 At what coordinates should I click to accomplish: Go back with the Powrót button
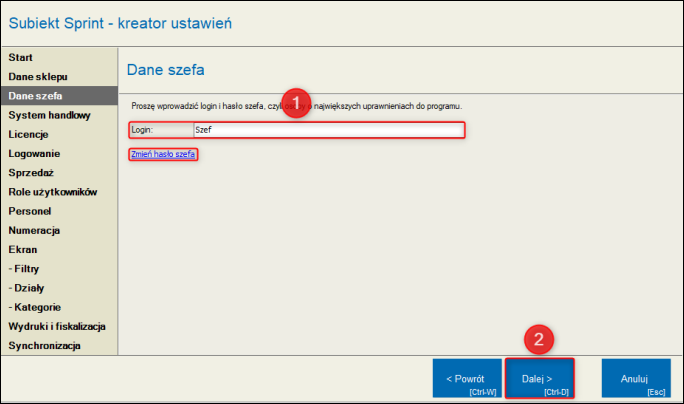coord(467,378)
